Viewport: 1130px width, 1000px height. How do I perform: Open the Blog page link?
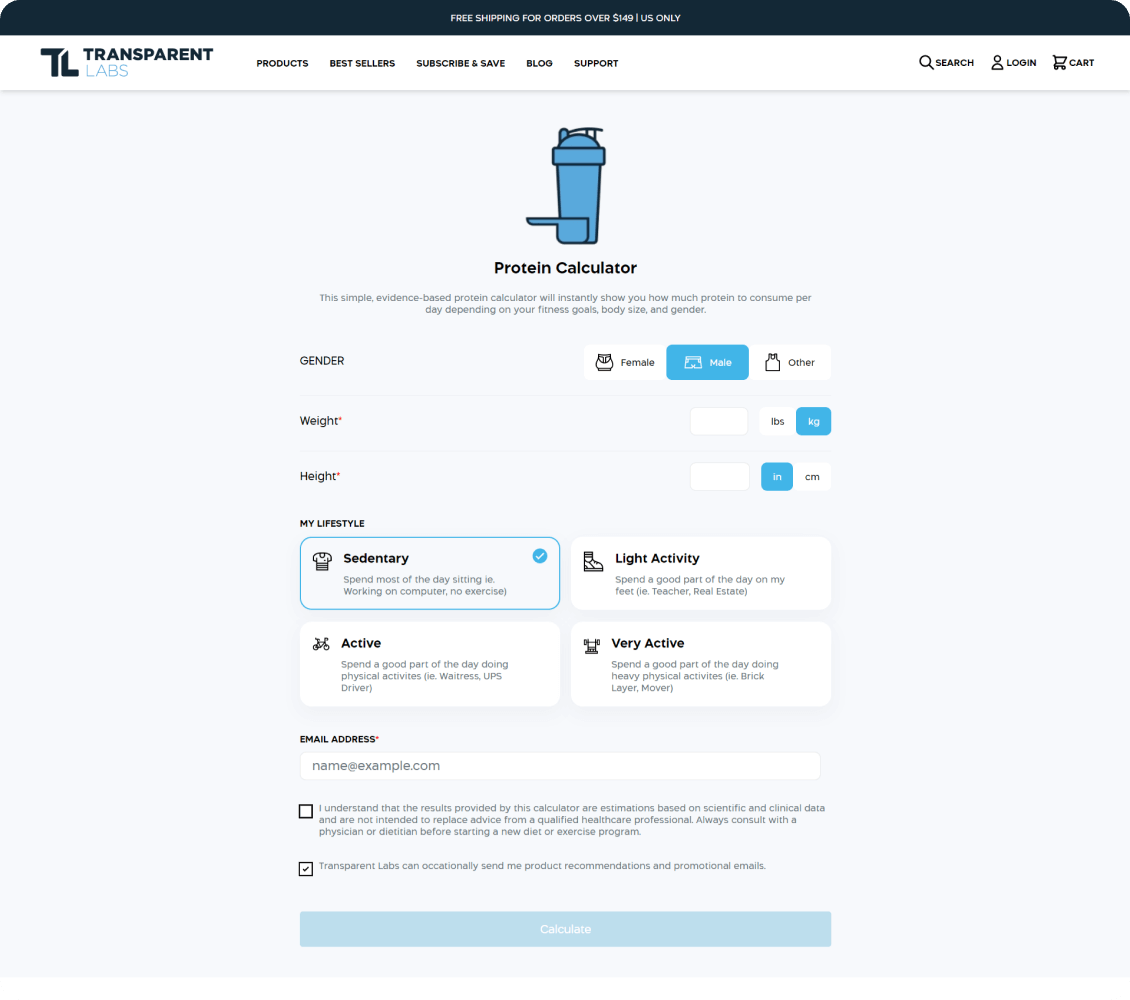(x=539, y=63)
